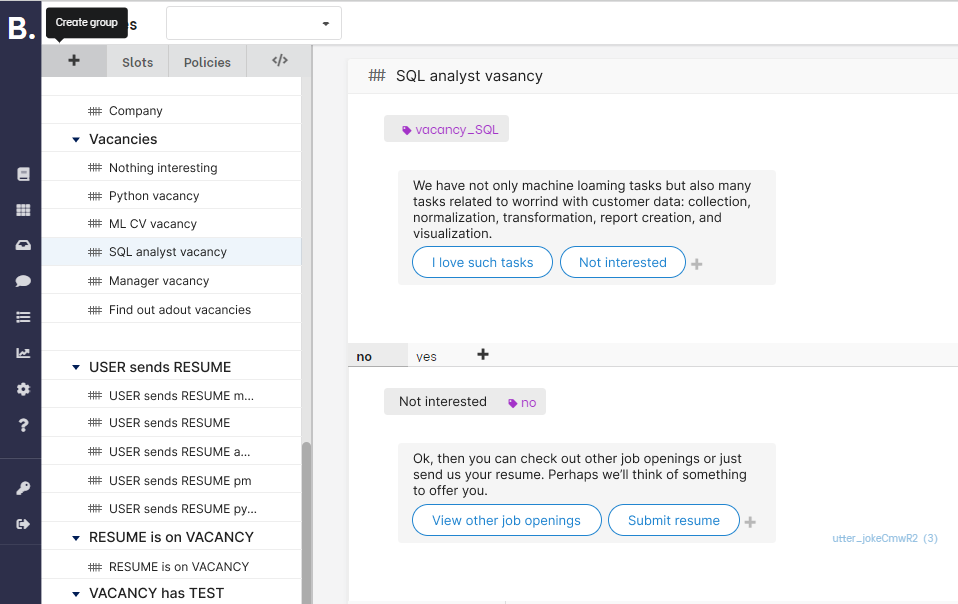Viewport: 958px width, 604px height.
Task: Open the project dropdown at top
Action: point(254,23)
